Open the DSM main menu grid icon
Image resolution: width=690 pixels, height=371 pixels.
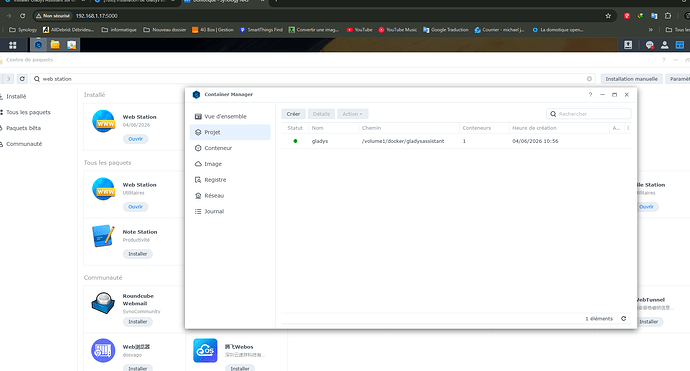pos(12,45)
